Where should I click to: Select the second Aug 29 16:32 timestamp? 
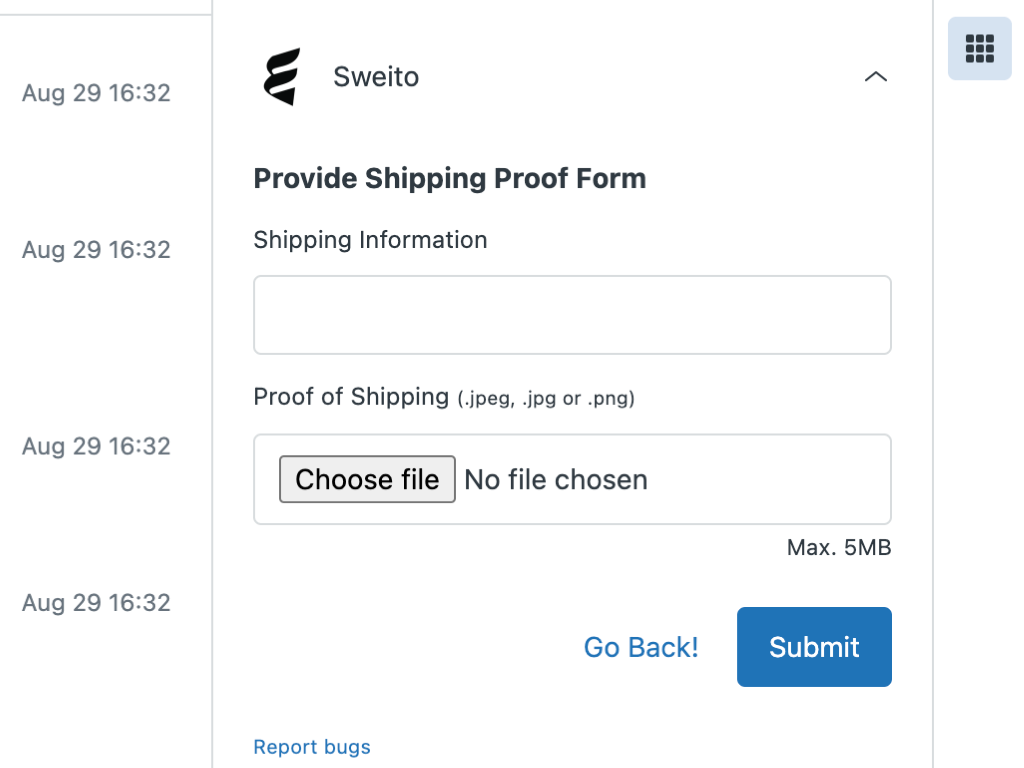(x=96, y=250)
